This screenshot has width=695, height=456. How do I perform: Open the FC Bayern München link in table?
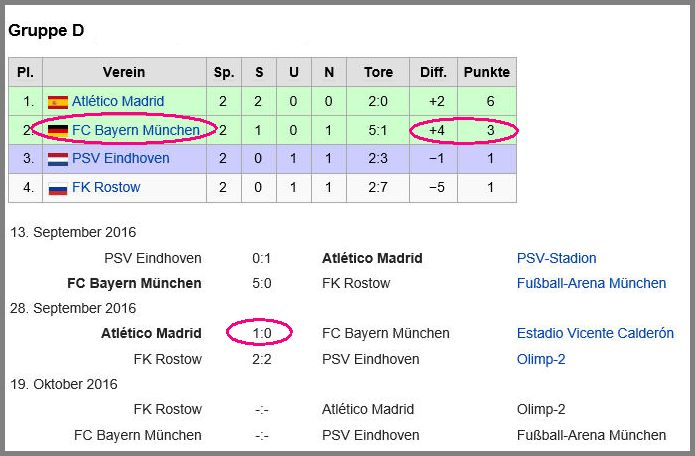[x=136, y=130]
